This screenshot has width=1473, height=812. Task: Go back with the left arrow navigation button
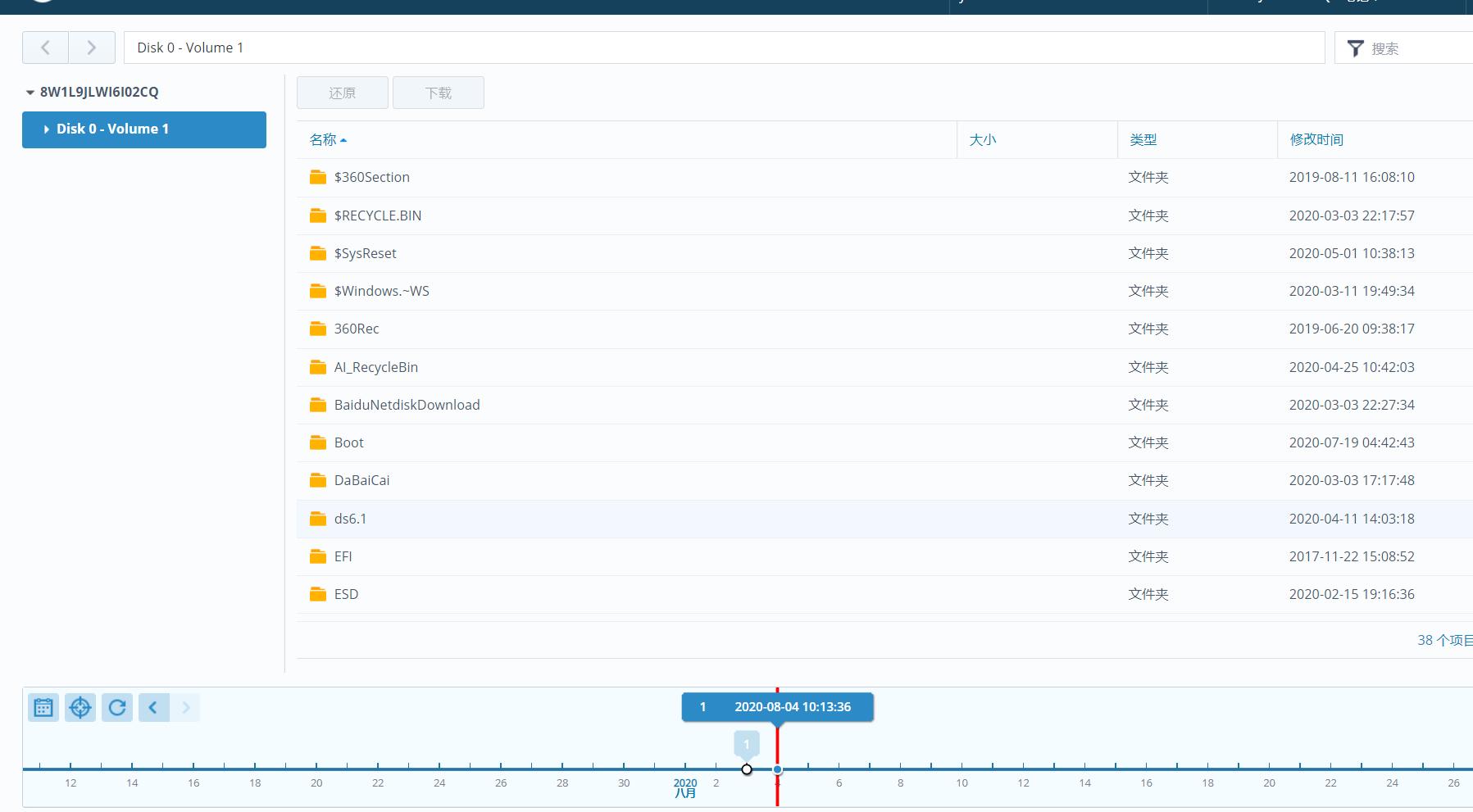click(x=45, y=48)
